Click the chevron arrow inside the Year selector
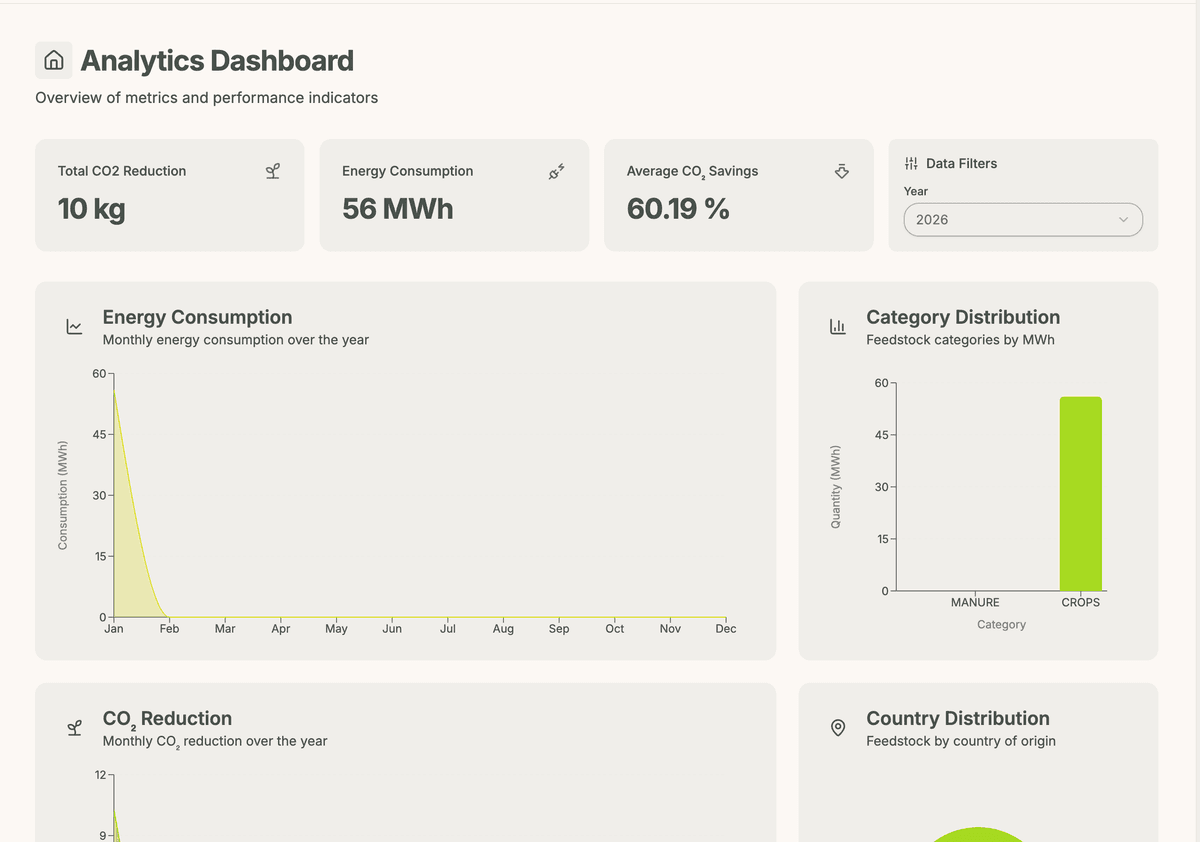 click(1123, 219)
